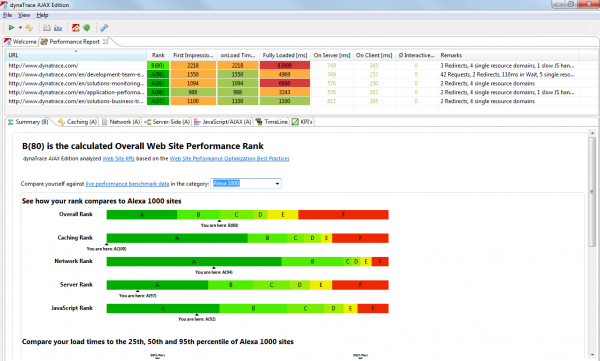Open the Caching (A) tab
This screenshot has width=600, height=361.
[x=78, y=122]
